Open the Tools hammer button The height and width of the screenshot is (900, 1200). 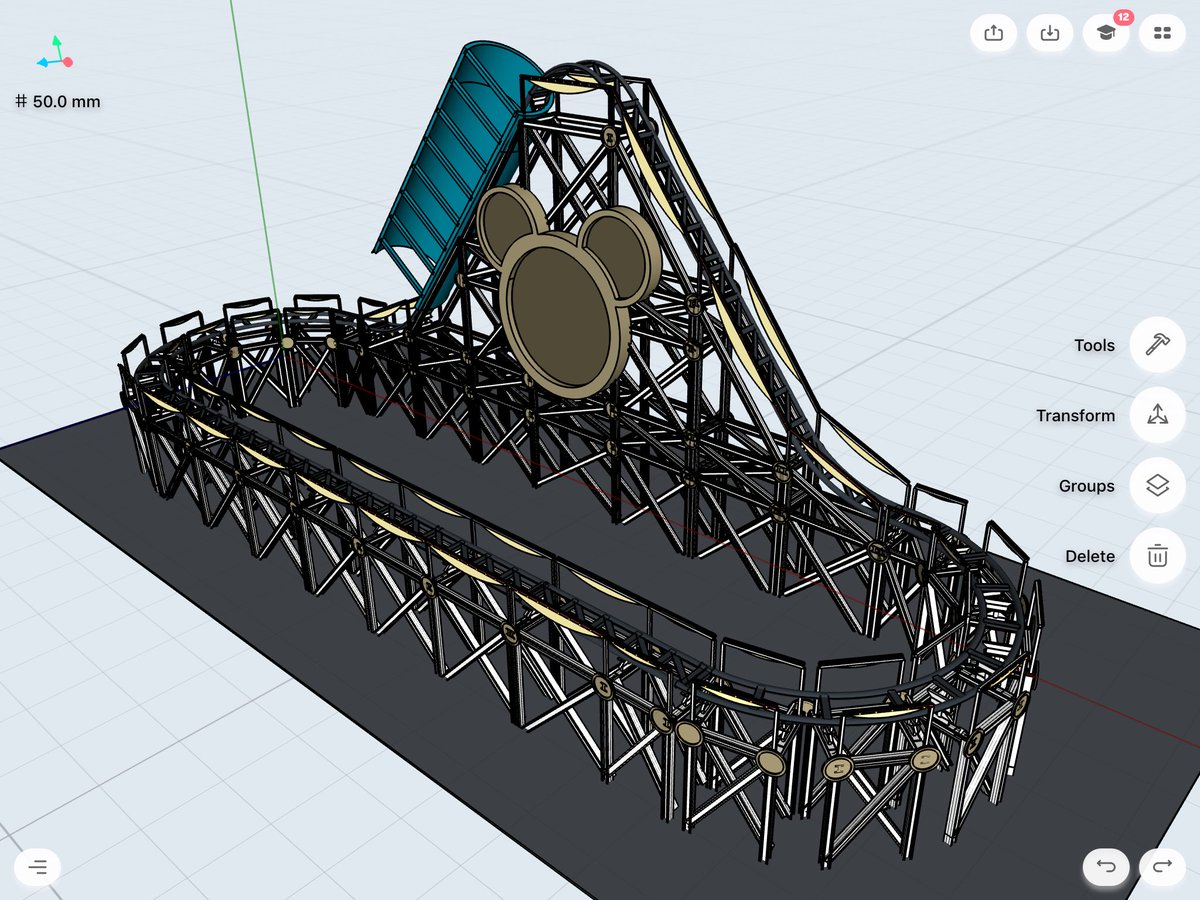click(1158, 345)
